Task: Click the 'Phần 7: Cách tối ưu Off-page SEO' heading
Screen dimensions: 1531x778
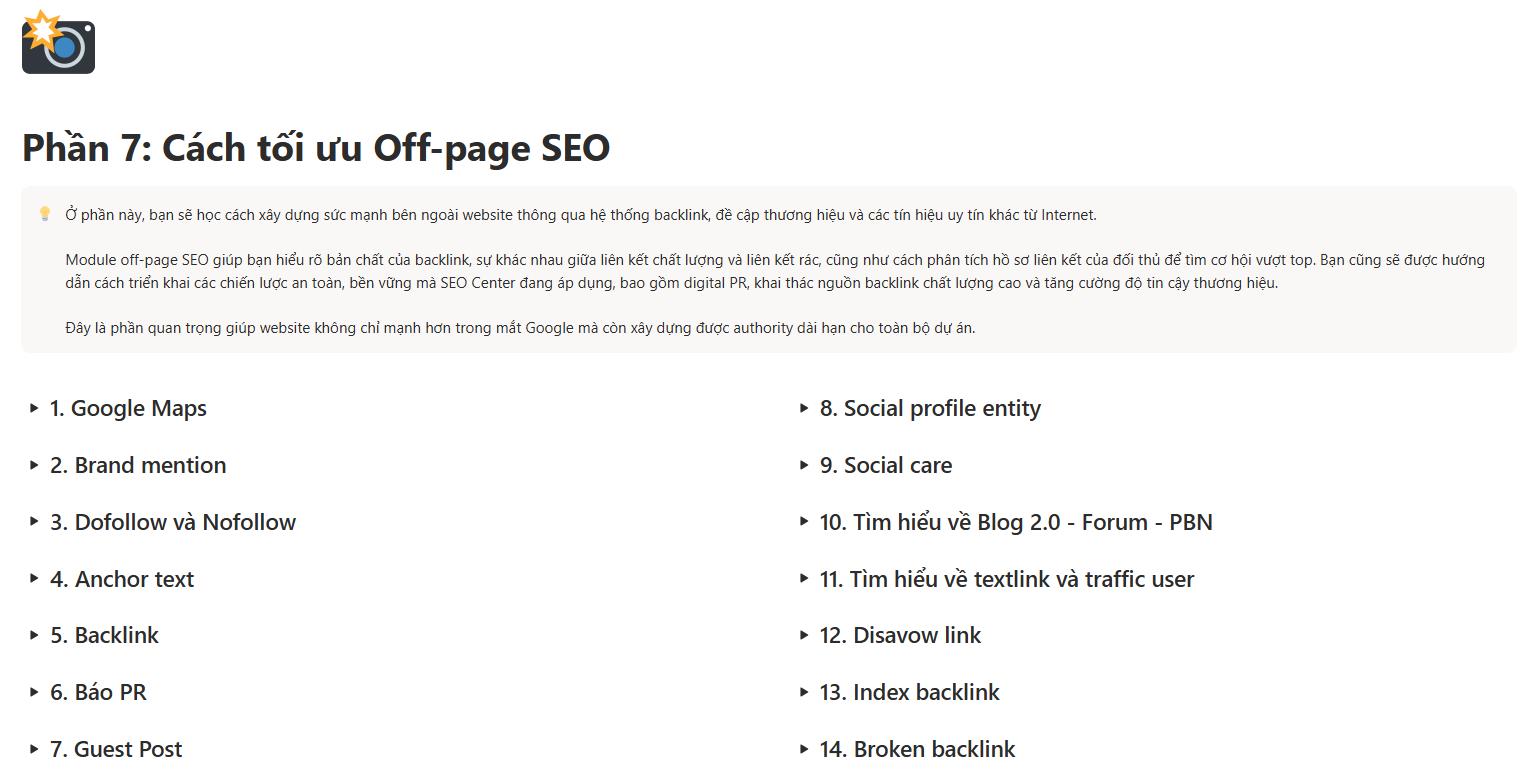Action: tap(315, 148)
